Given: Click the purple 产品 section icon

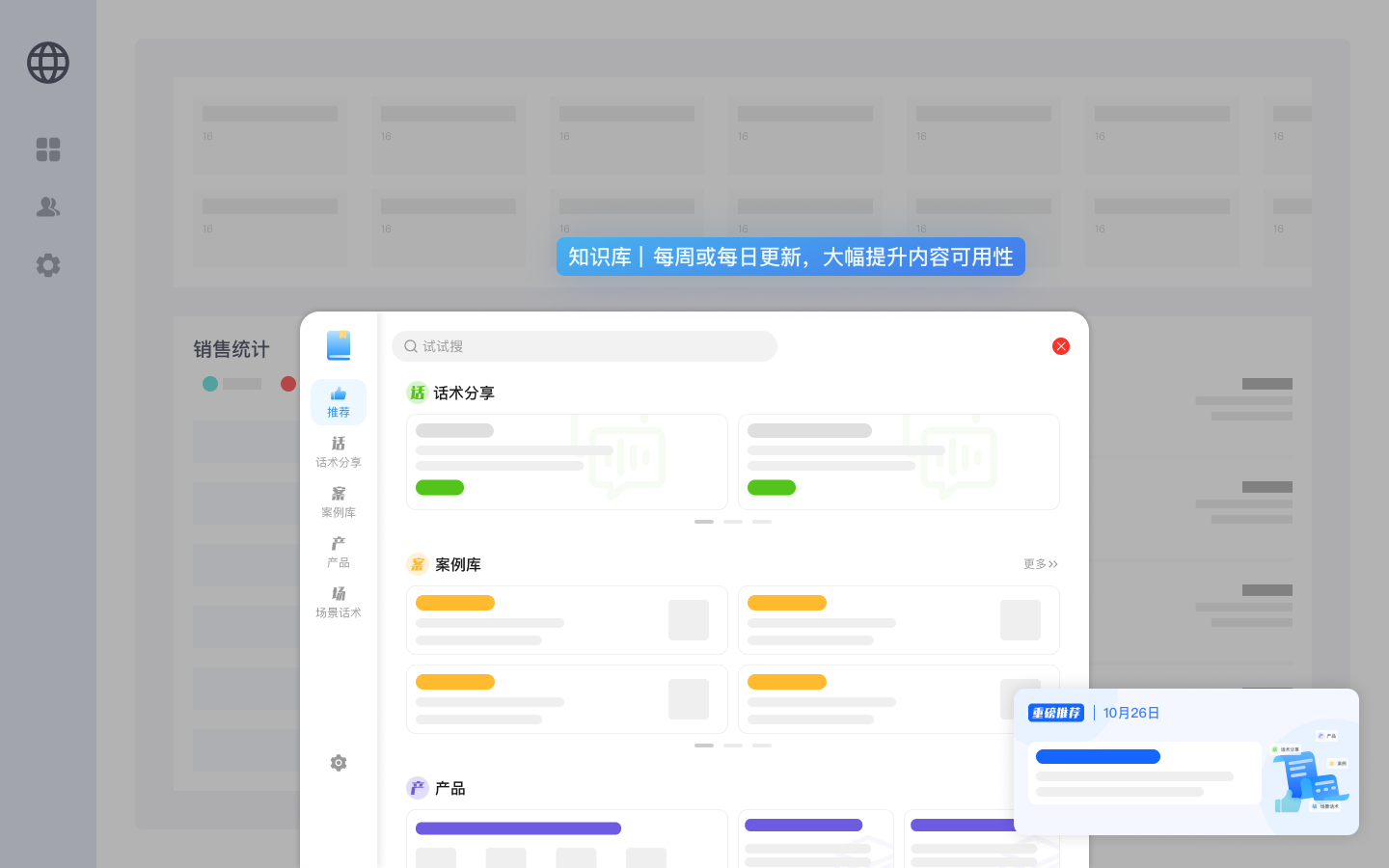Looking at the screenshot, I should click(x=418, y=788).
